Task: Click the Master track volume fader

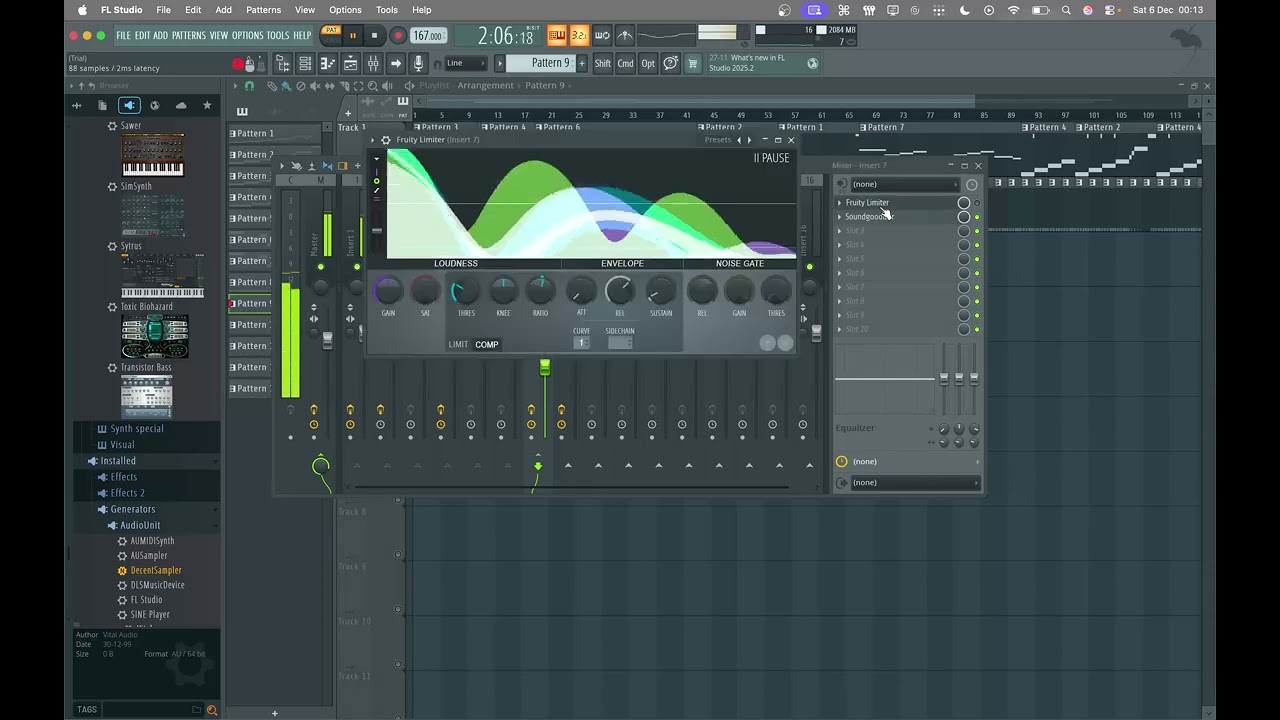Action: (x=327, y=340)
